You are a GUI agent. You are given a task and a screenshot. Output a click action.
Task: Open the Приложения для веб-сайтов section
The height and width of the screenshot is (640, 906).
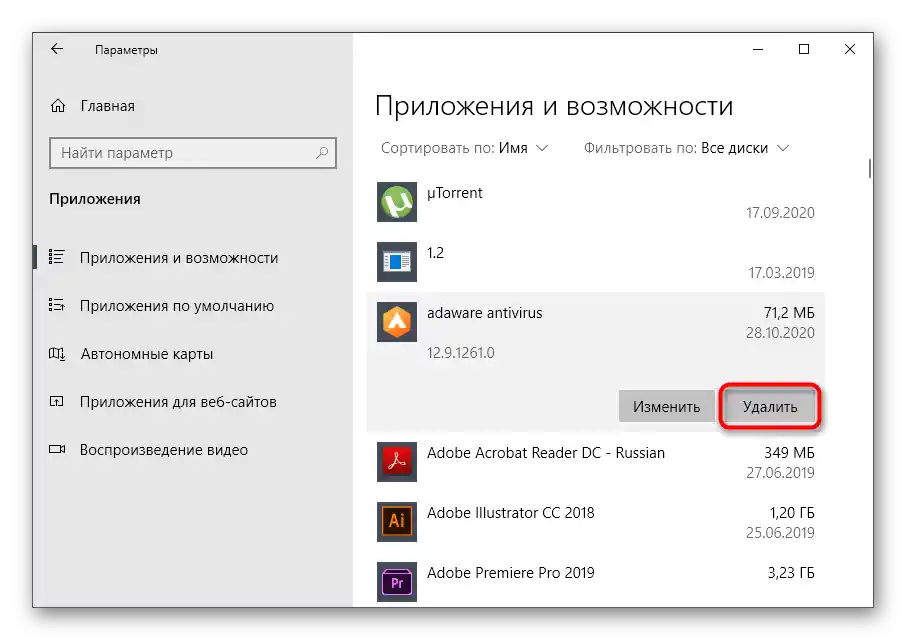tap(178, 401)
